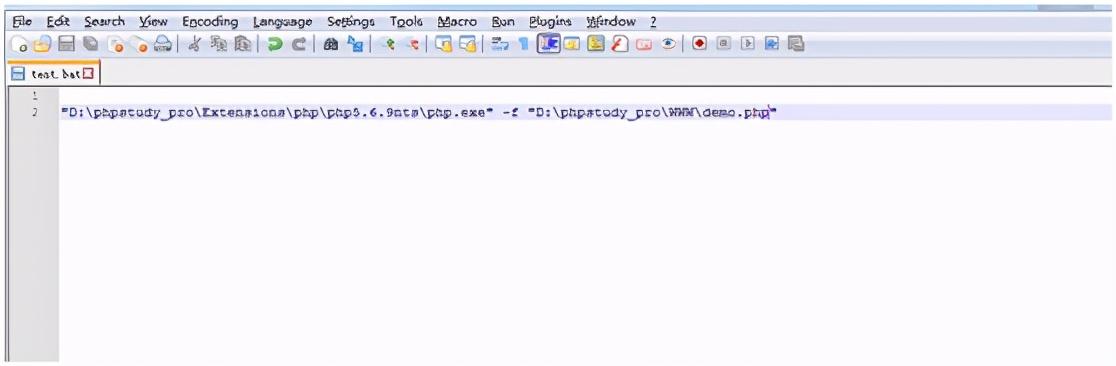Redo the last undone action
Image resolution: width=1116 pixels, height=366 pixels.
299,45
